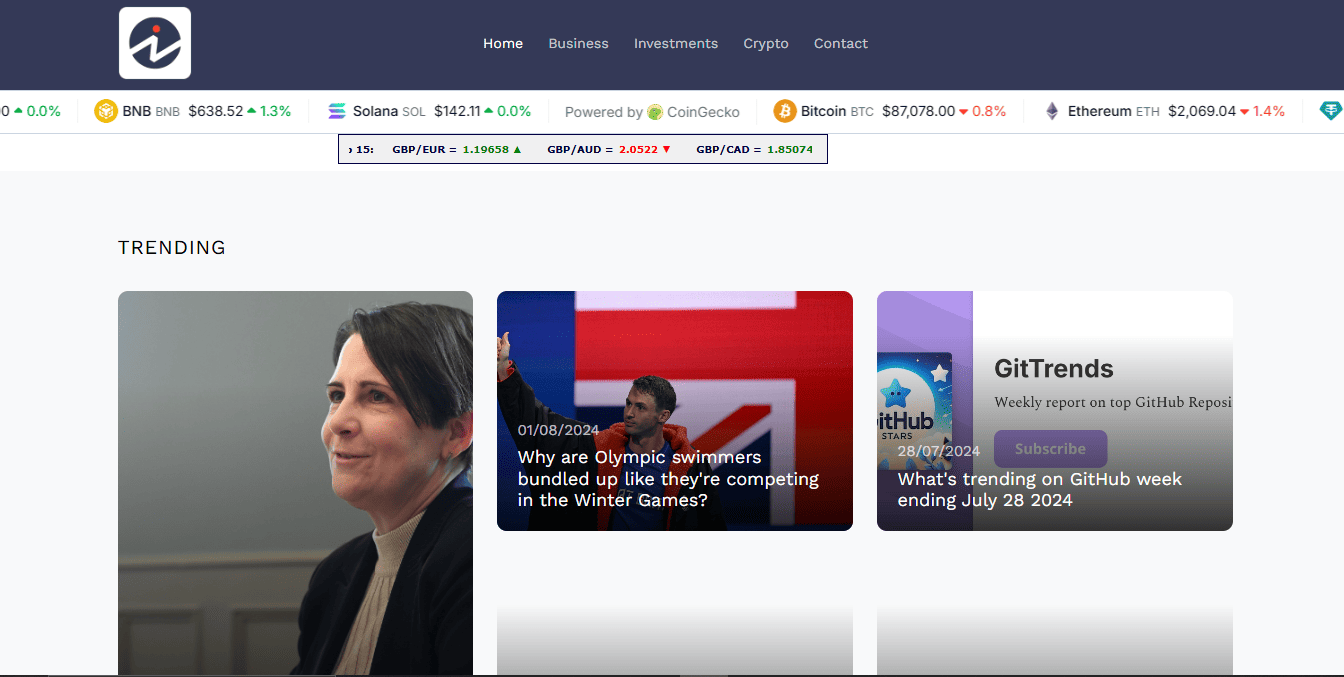This screenshot has height=677, width=1344.
Task: Select the Ethereum ticker name
Action: [1099, 111]
